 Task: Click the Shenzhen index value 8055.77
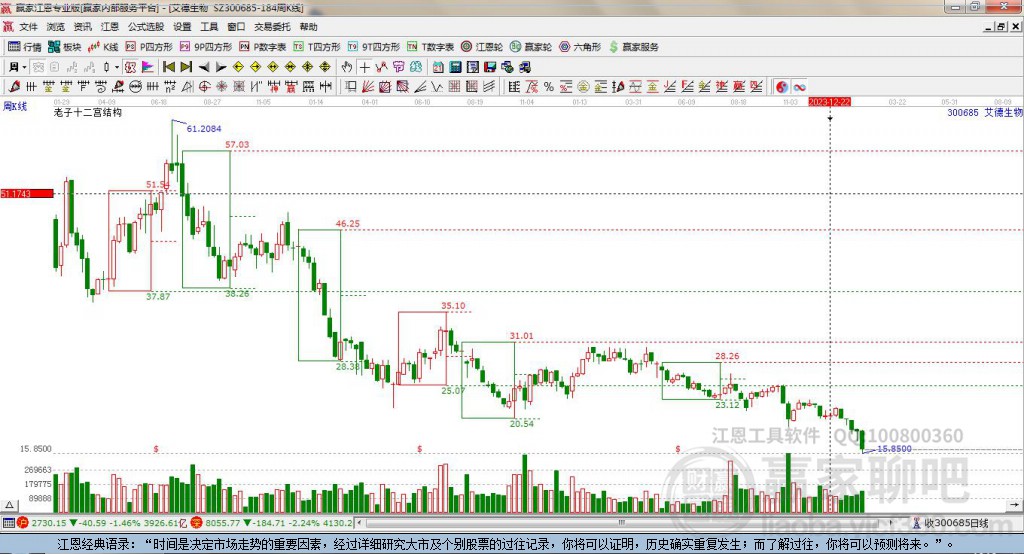[223, 523]
